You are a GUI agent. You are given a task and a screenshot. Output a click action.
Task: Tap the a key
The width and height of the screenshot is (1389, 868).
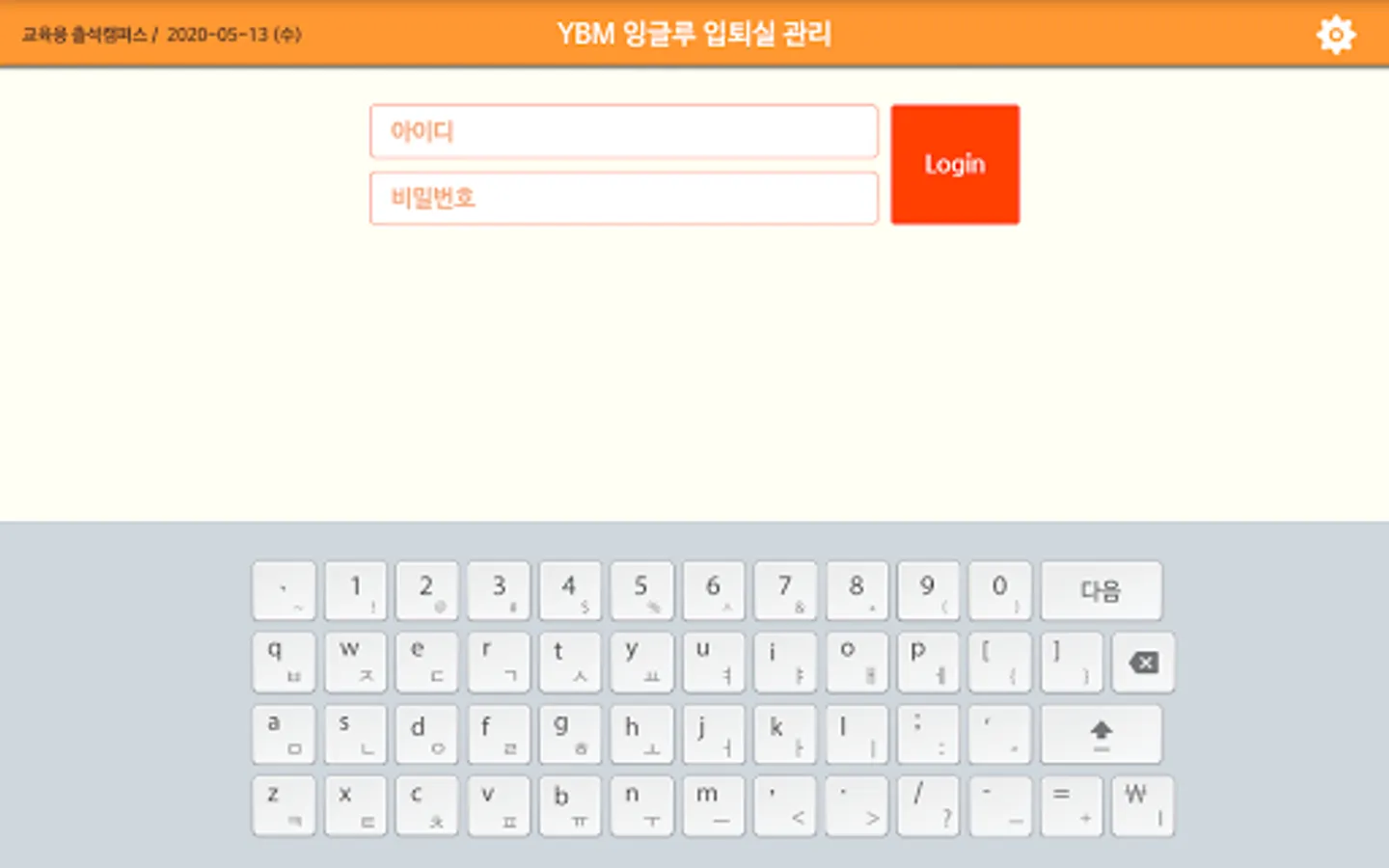284,735
